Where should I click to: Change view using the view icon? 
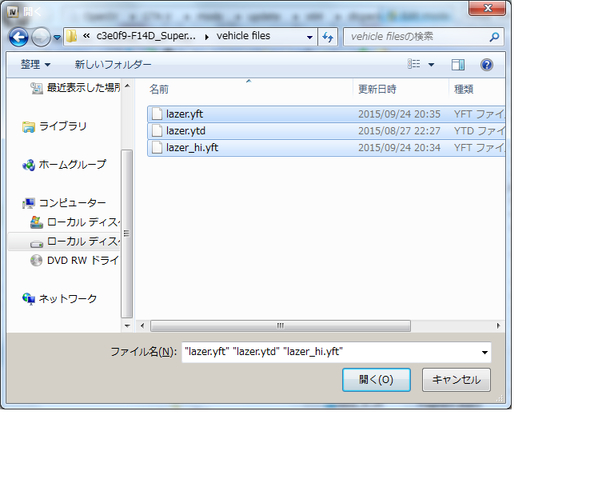pyautogui.click(x=414, y=64)
